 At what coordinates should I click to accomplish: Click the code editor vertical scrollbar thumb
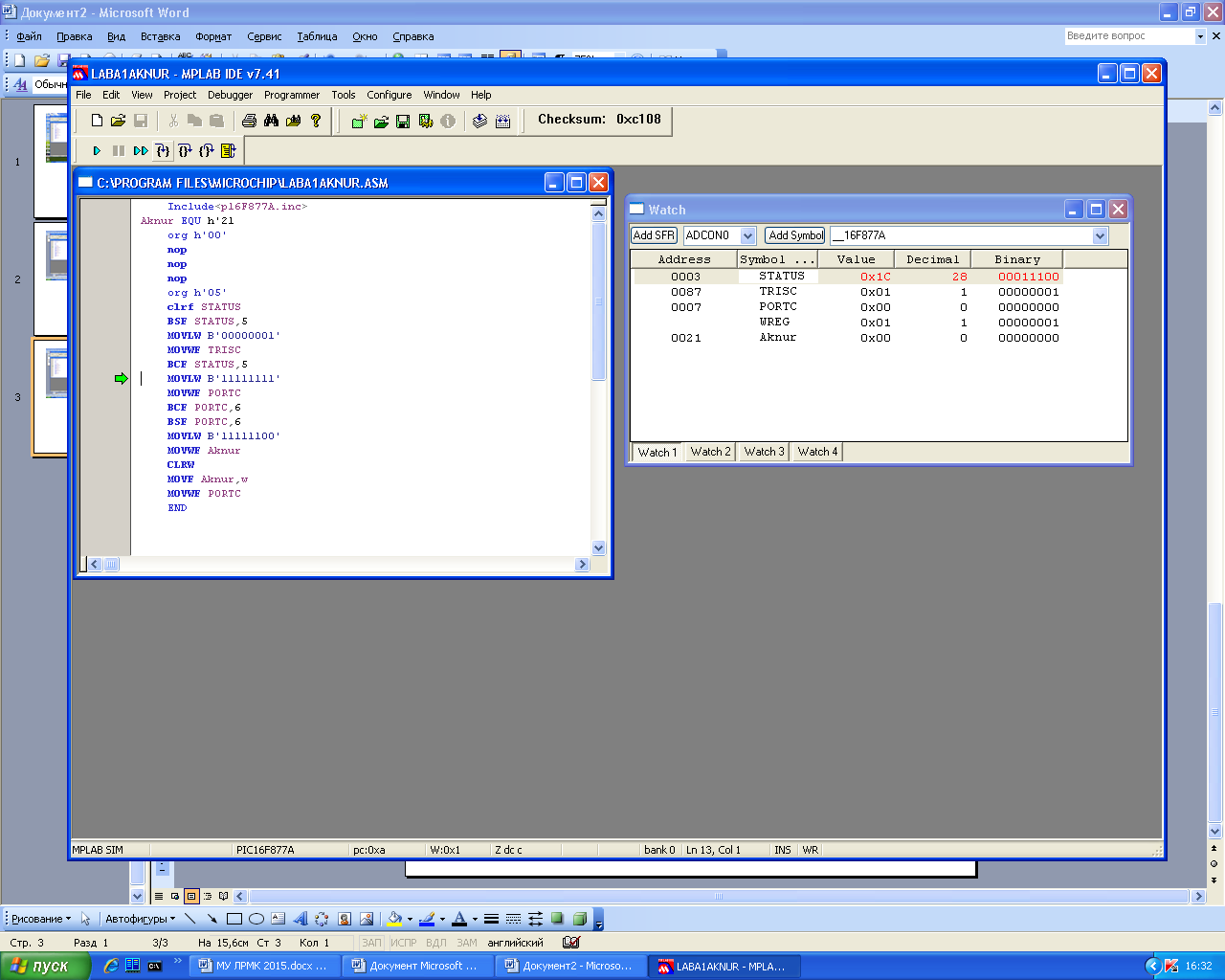click(x=599, y=301)
